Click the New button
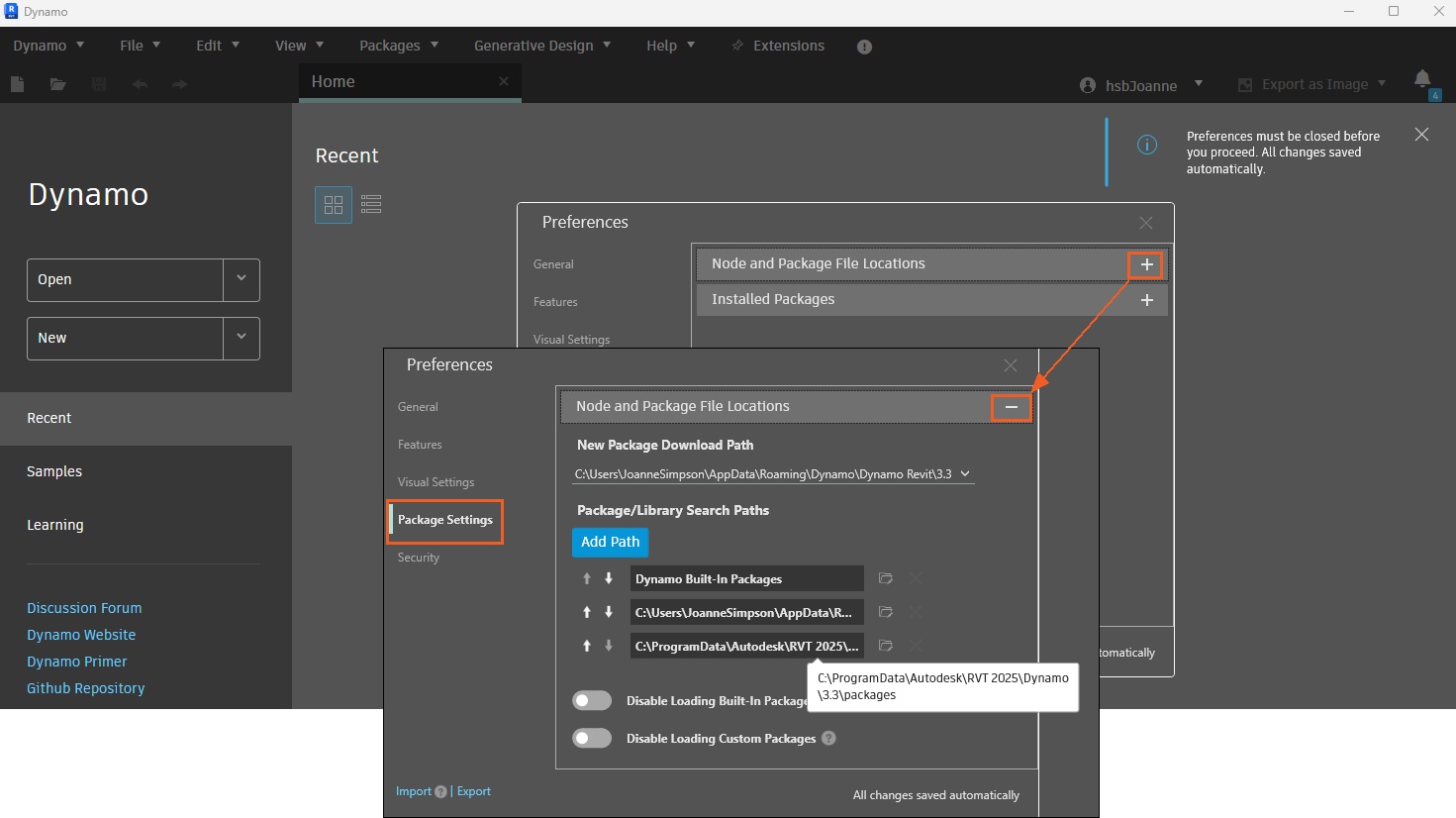Viewport: 1456px width, 818px height. coord(125,339)
